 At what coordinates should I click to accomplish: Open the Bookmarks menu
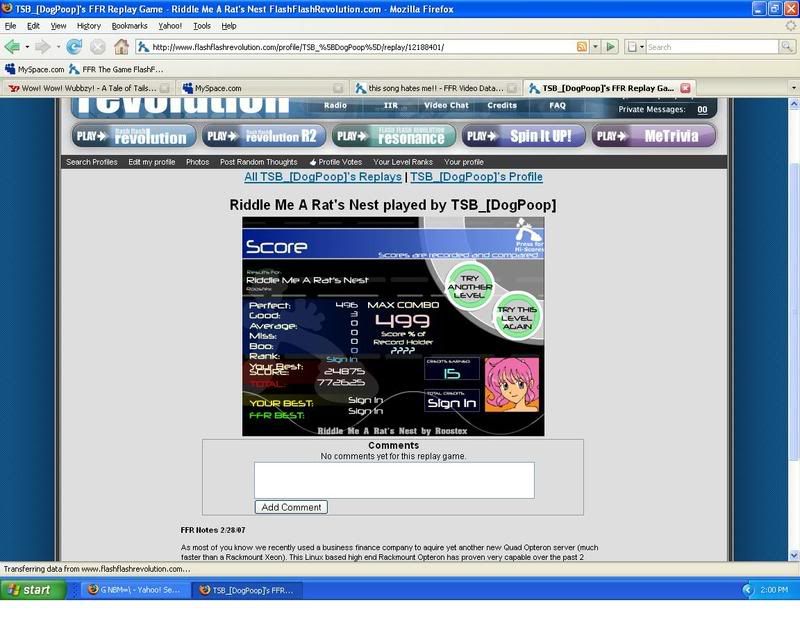pos(129,25)
